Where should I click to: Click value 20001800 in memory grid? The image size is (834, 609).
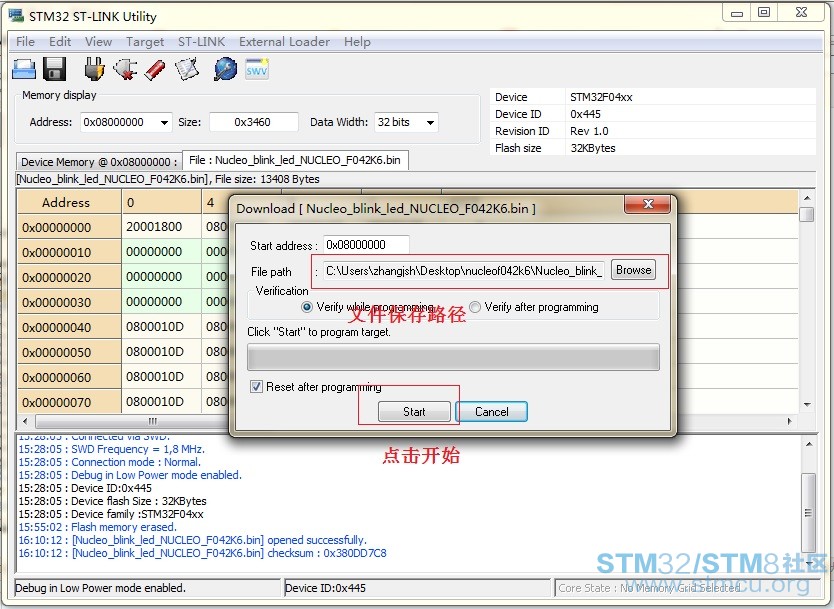tap(154, 227)
